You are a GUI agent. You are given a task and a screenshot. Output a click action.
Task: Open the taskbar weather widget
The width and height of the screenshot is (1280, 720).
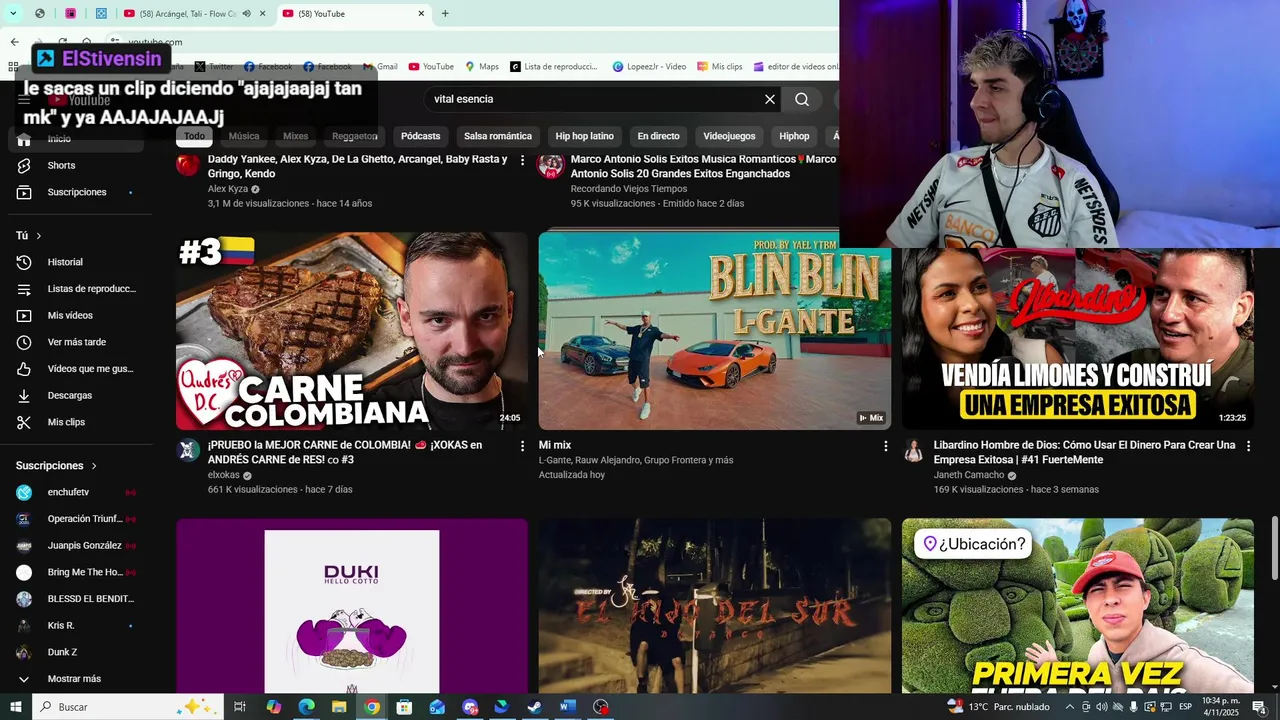tap(1000, 707)
